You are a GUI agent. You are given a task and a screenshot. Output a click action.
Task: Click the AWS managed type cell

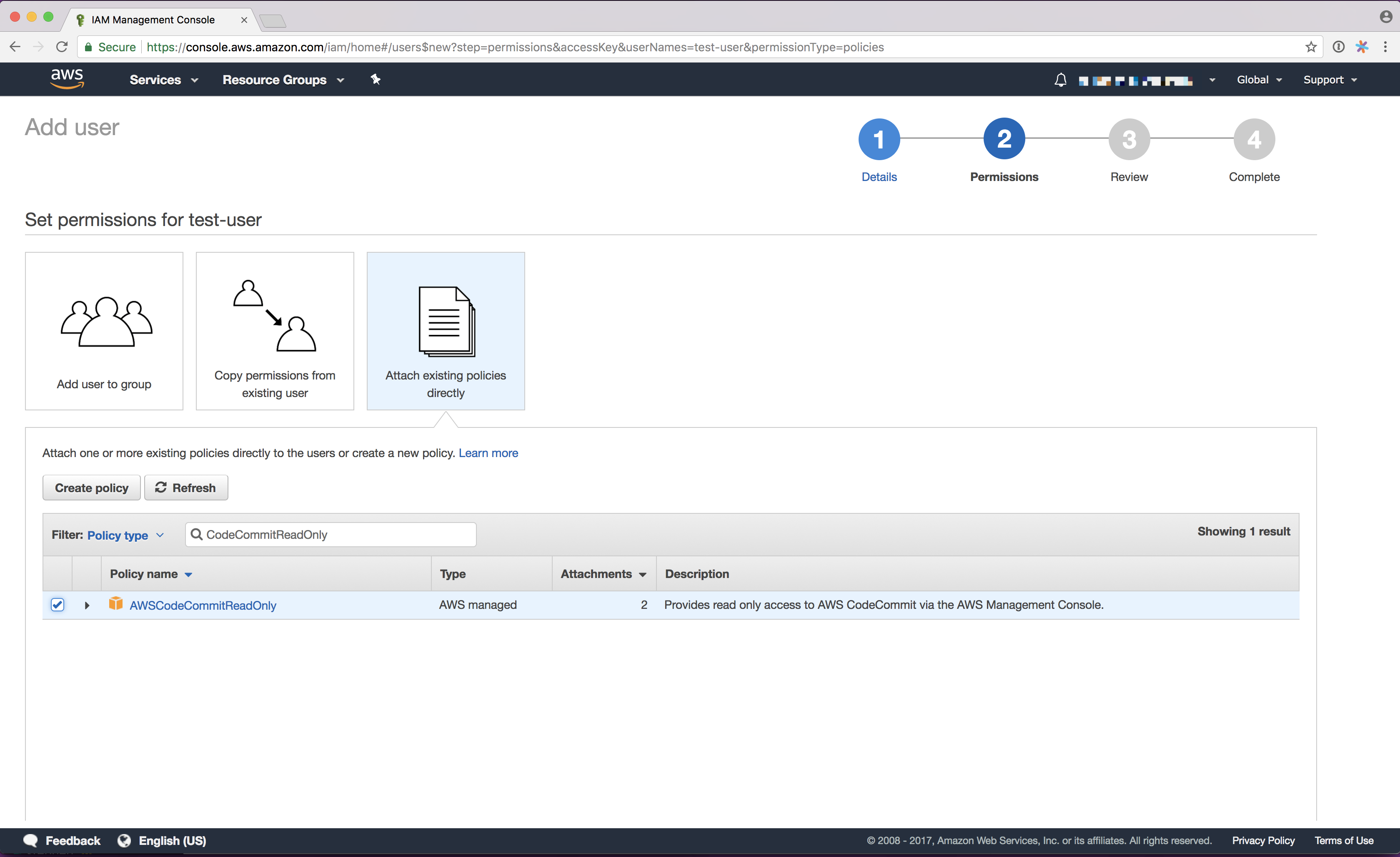click(478, 605)
